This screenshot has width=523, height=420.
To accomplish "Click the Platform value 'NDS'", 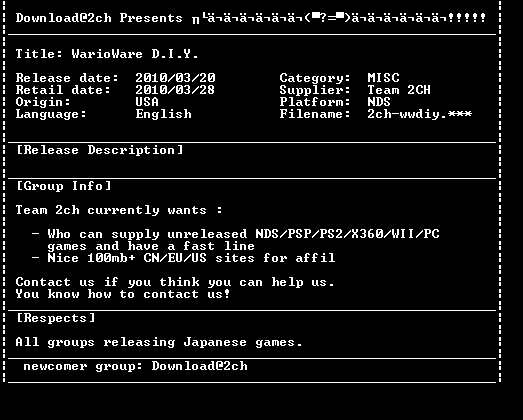I will [379, 102].
